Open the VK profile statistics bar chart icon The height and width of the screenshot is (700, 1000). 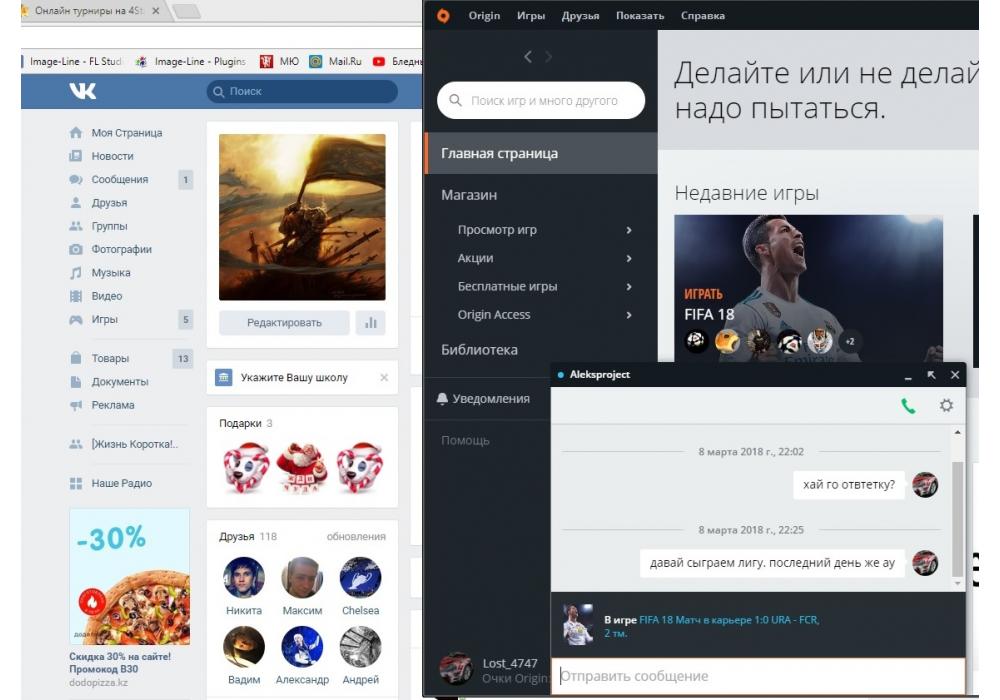(x=371, y=323)
